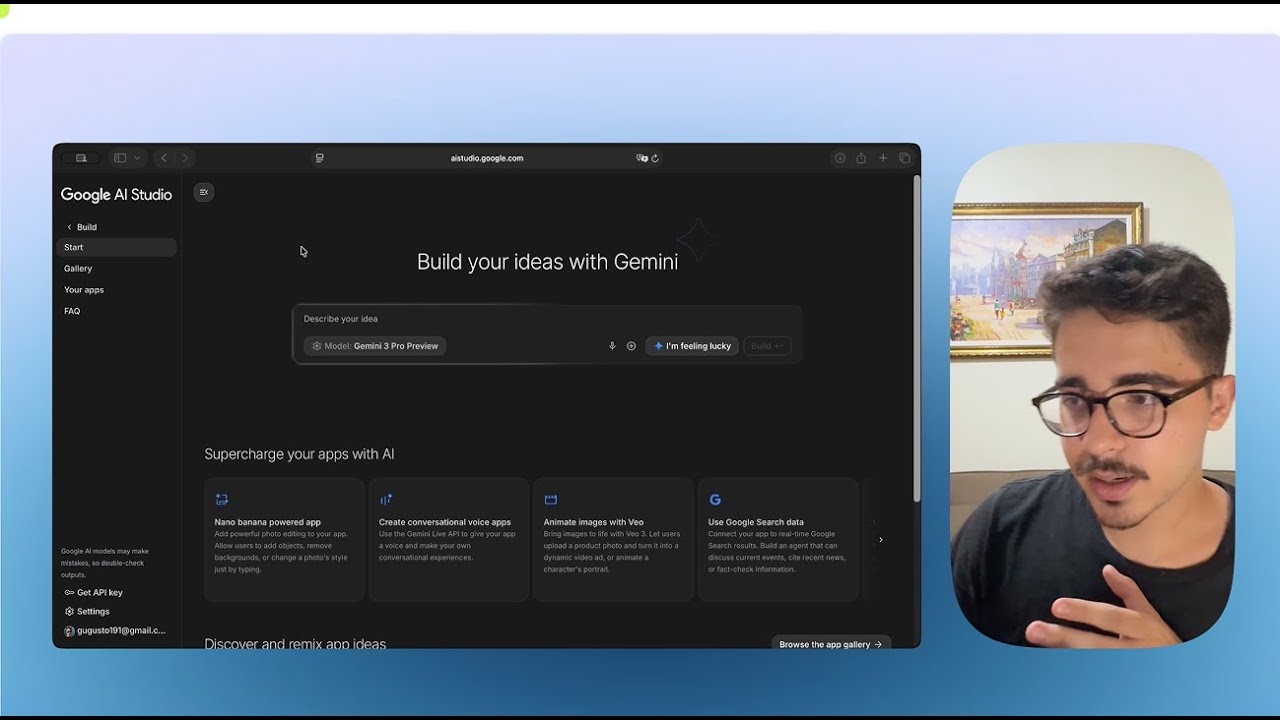Open the Nano banana powered app card
The width and height of the screenshot is (1280, 720).
284,540
